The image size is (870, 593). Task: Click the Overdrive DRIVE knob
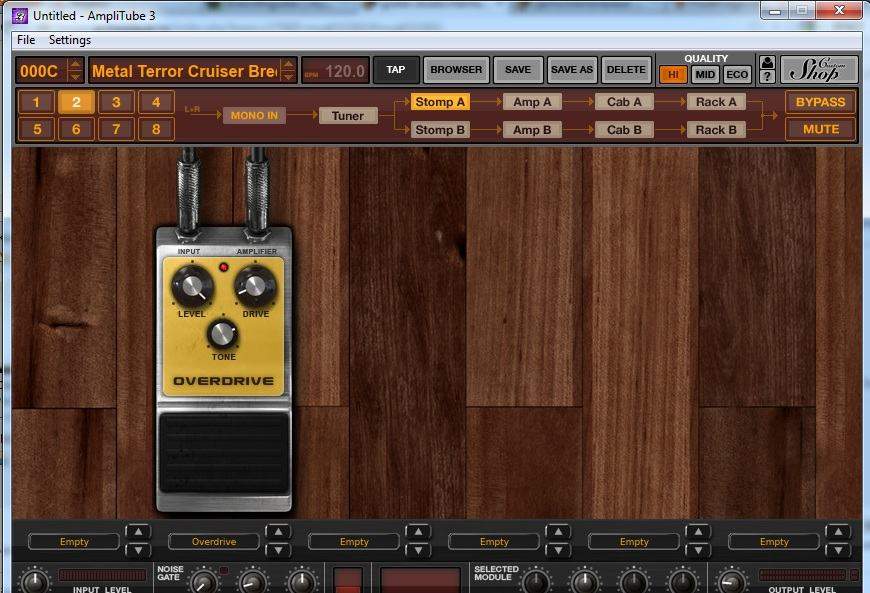click(x=255, y=286)
